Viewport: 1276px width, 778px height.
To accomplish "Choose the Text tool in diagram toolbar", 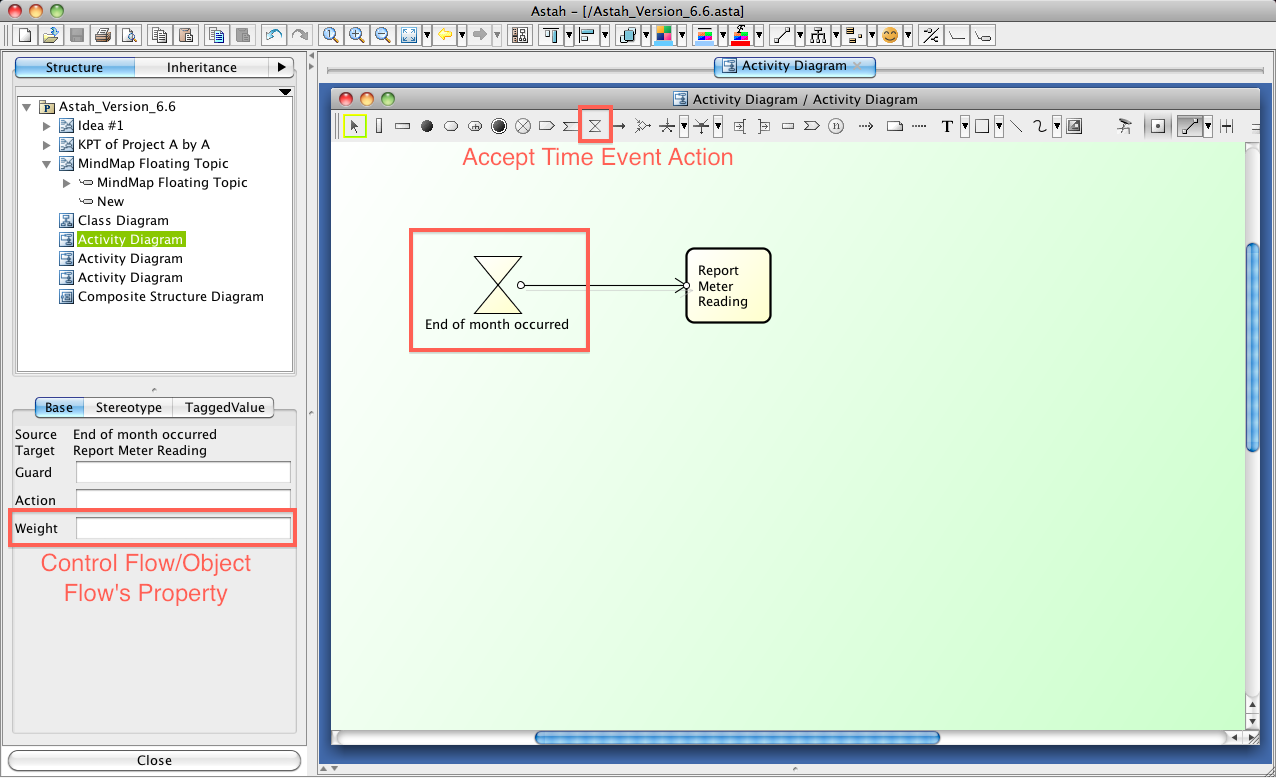I will click(x=947, y=126).
